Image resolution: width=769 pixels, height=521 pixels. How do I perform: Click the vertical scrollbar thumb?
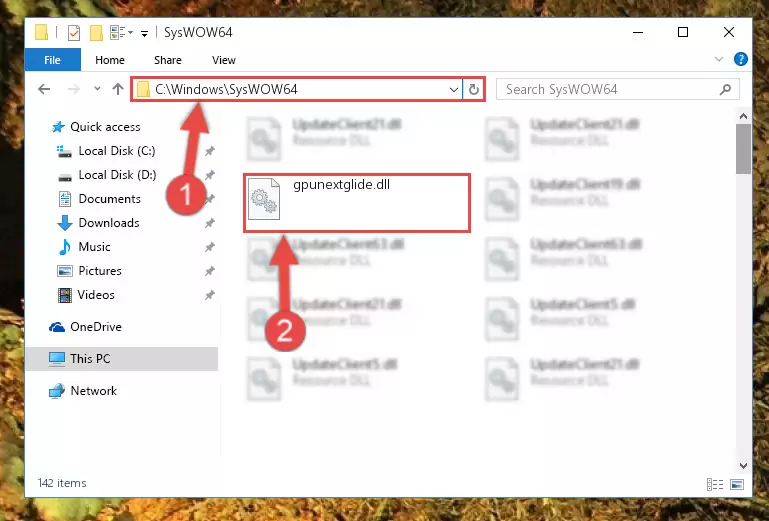click(743, 149)
